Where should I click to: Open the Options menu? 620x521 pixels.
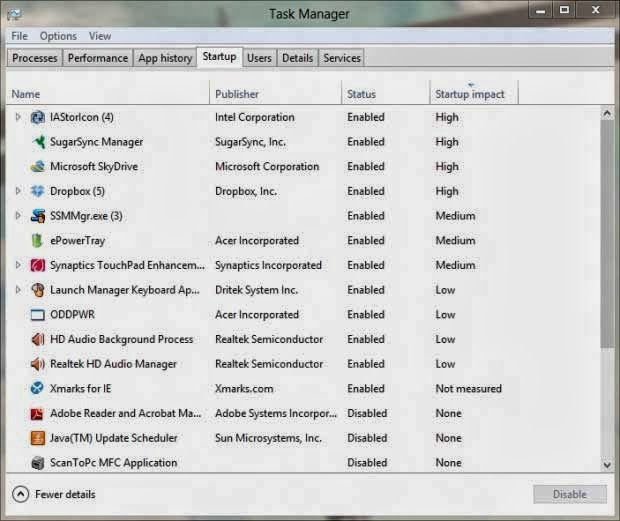(58, 36)
